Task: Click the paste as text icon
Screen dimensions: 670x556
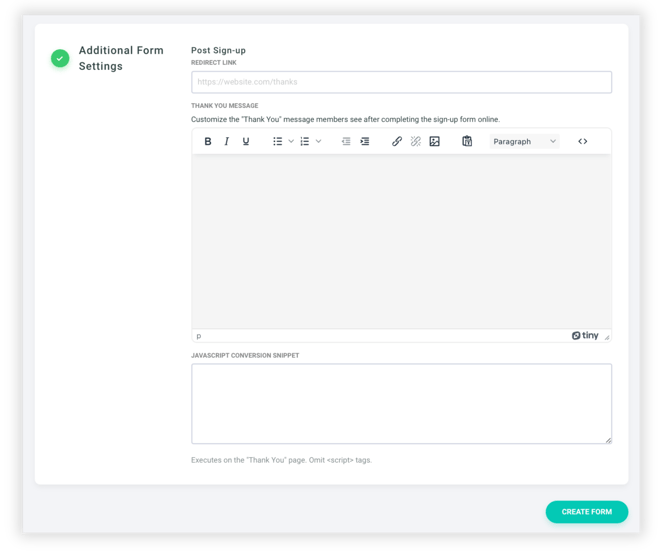Action: coord(467,142)
